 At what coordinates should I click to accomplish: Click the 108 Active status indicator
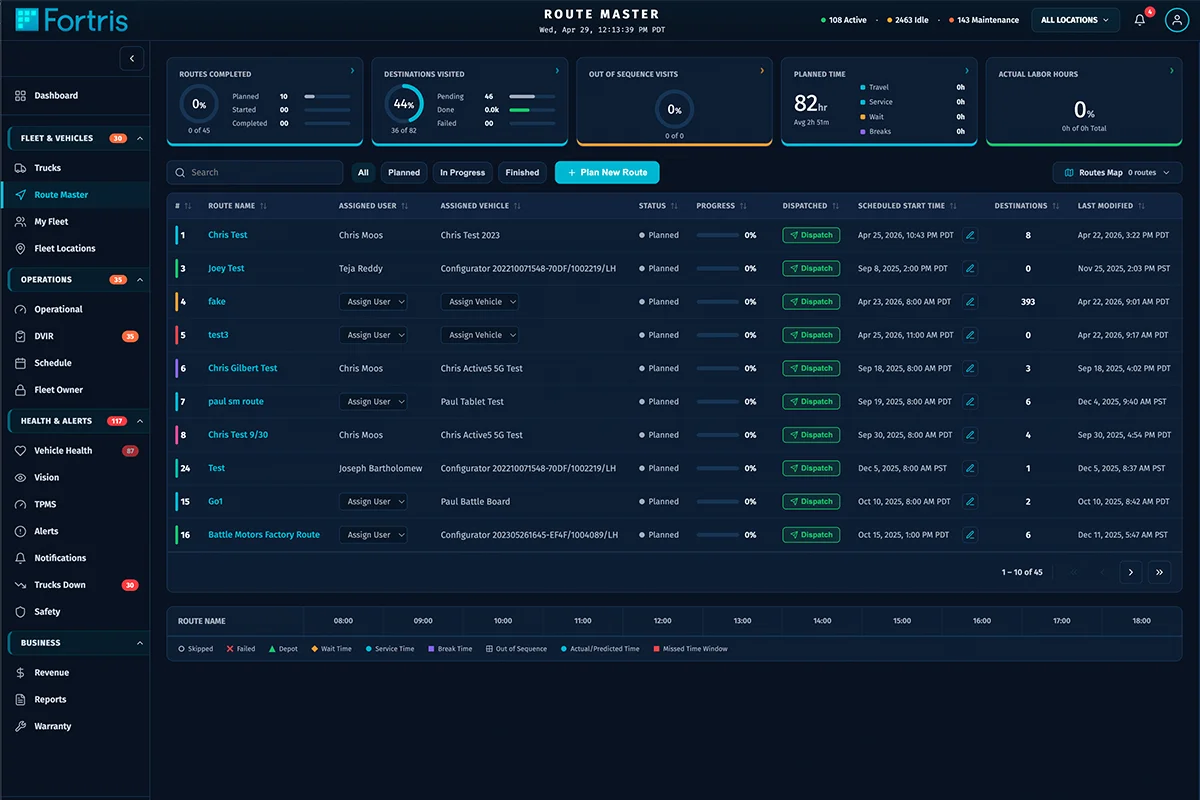[844, 20]
